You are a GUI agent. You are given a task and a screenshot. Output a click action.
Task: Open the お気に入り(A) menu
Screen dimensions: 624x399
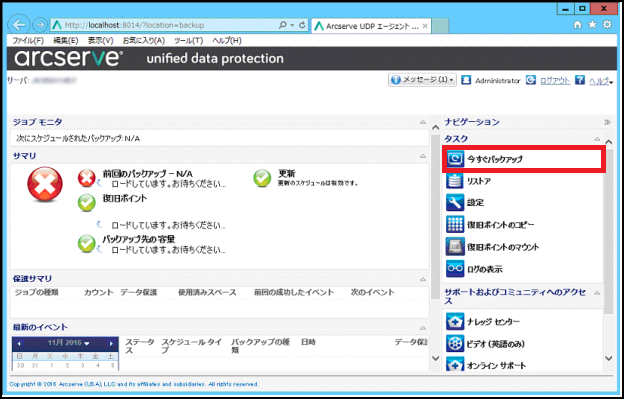pyautogui.click(x=143, y=41)
